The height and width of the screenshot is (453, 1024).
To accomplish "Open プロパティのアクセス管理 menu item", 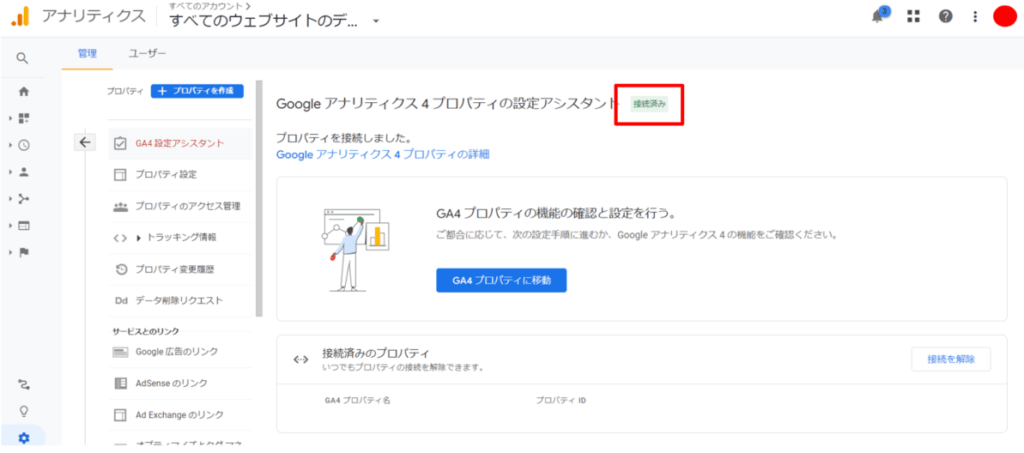I will coord(180,206).
